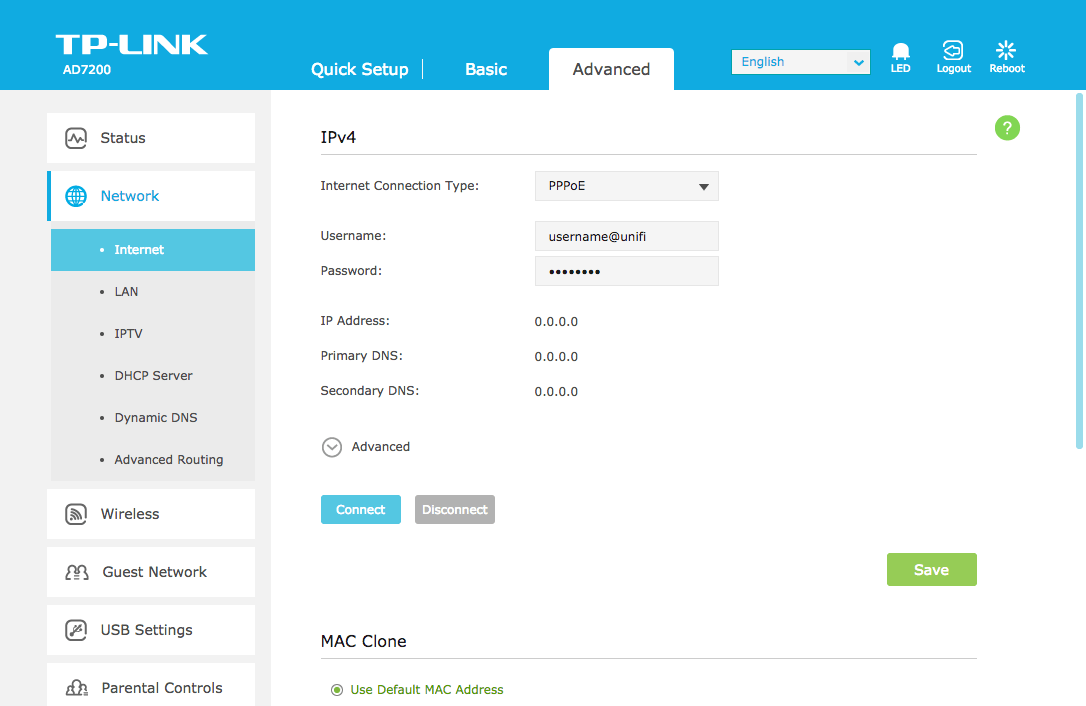1086x706 pixels.
Task: Open the green help question mark
Action: tap(1007, 127)
